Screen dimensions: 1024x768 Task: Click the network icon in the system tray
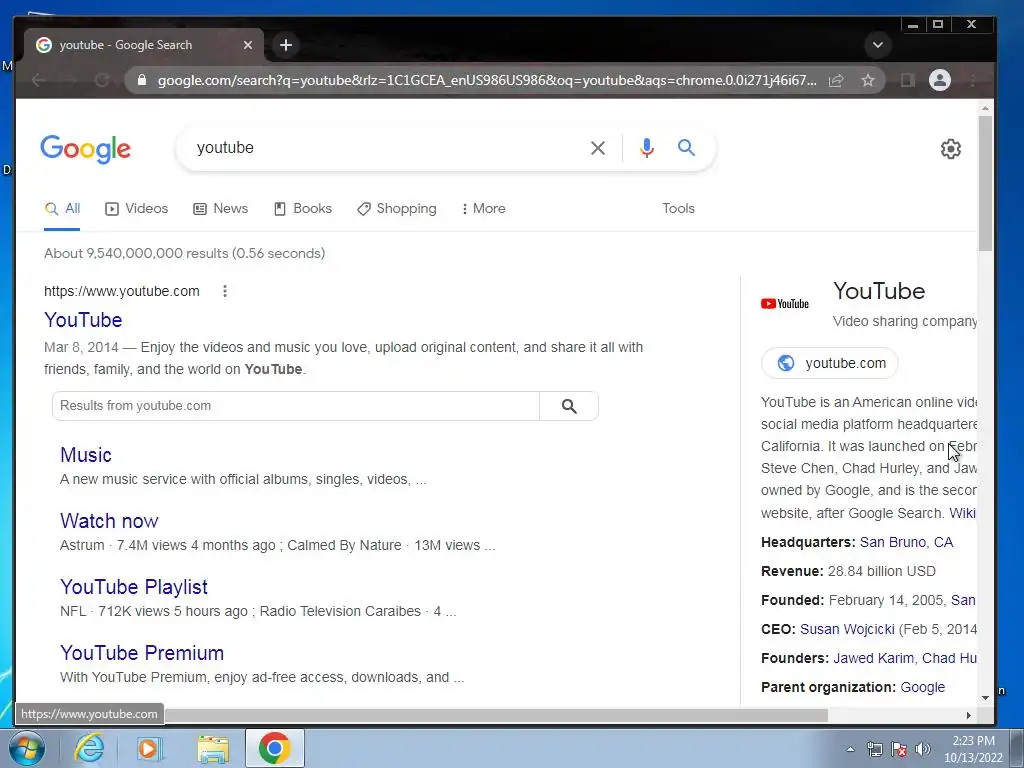[x=874, y=749]
